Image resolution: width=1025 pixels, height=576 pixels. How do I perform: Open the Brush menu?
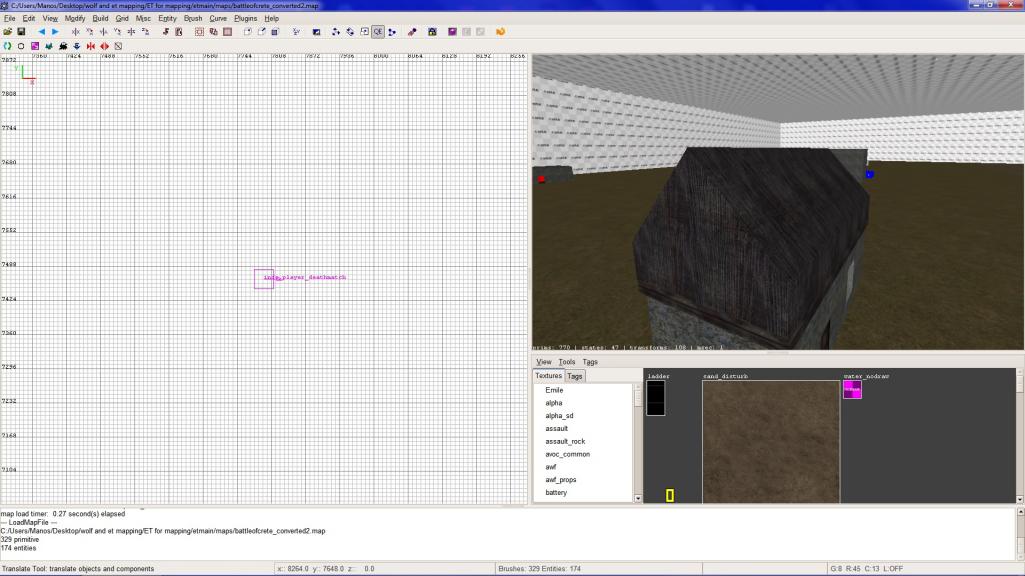point(193,18)
